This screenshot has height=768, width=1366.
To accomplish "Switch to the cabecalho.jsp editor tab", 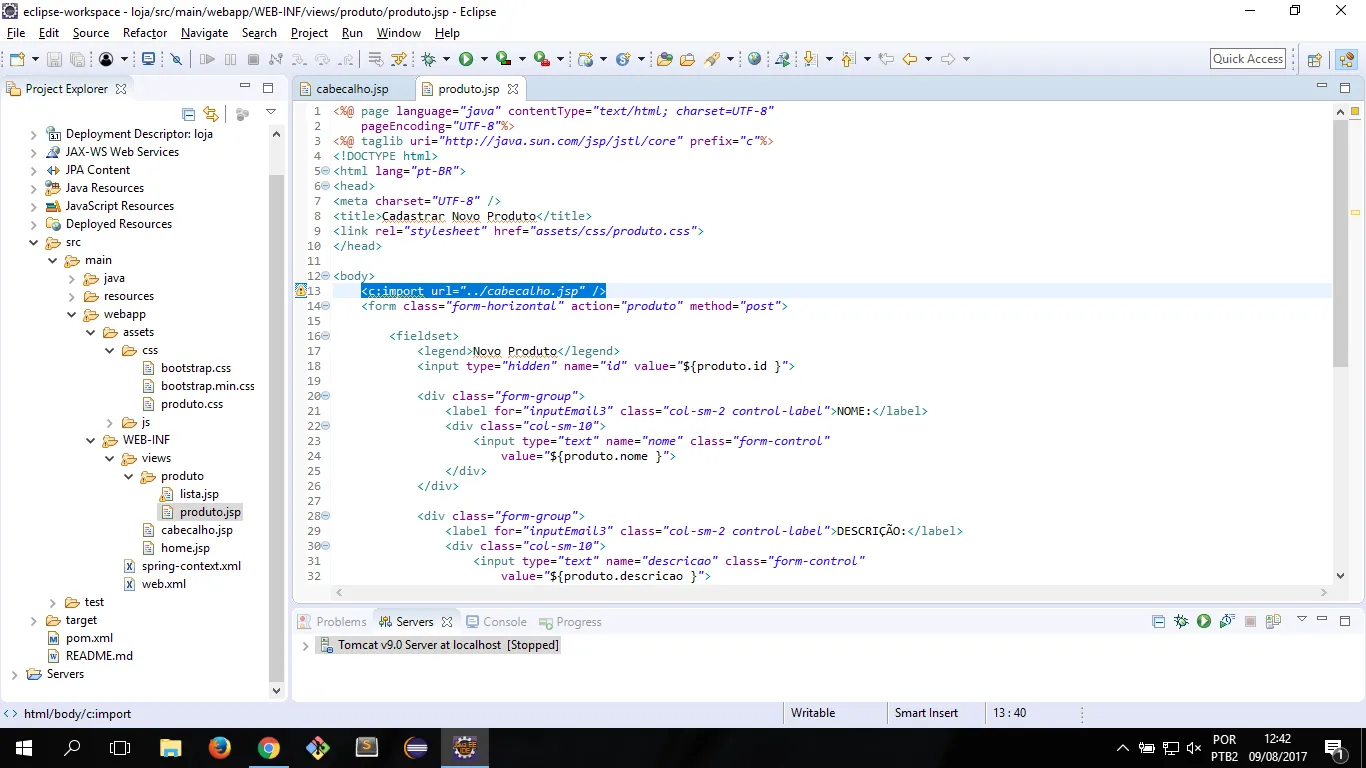I will (x=352, y=89).
